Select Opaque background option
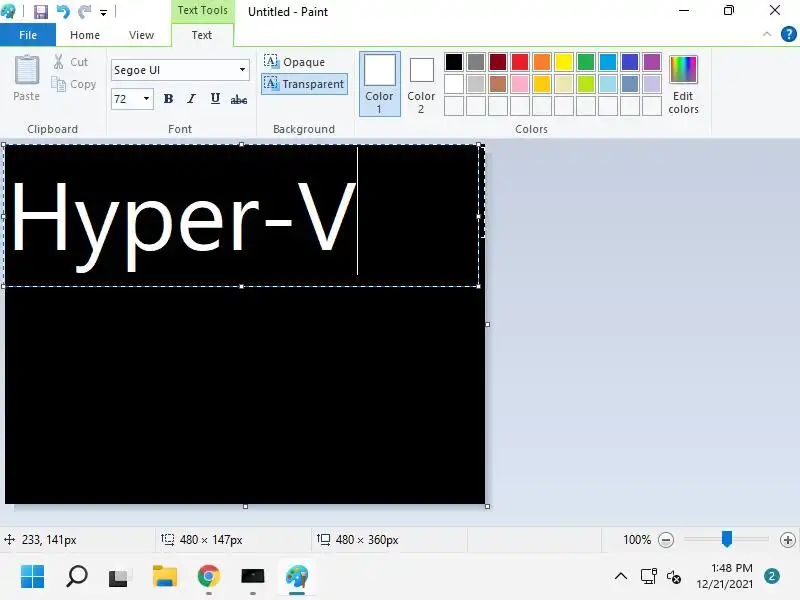The width and height of the screenshot is (800, 600). pos(294,62)
